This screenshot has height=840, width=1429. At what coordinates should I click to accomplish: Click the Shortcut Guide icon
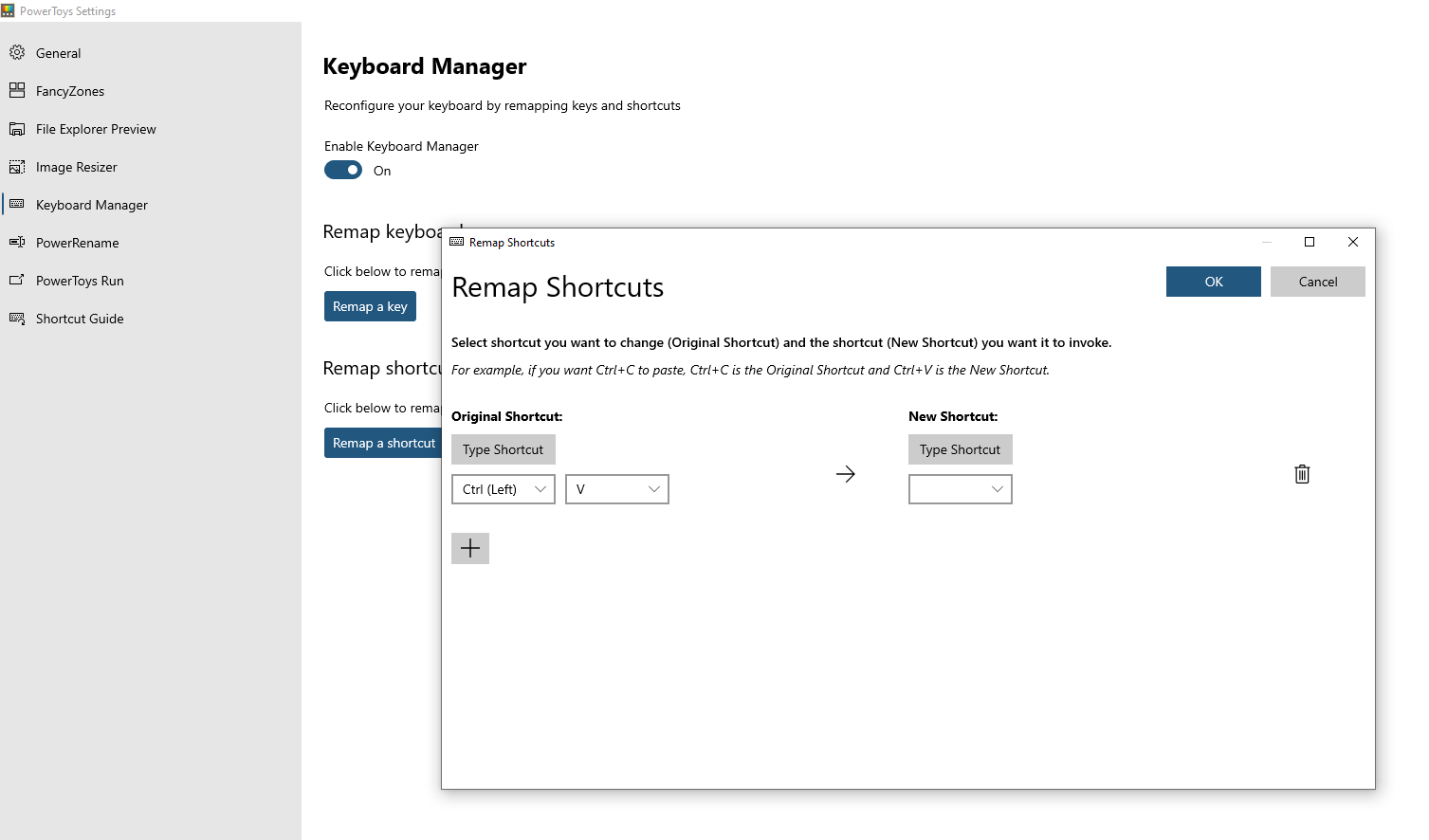[18, 318]
